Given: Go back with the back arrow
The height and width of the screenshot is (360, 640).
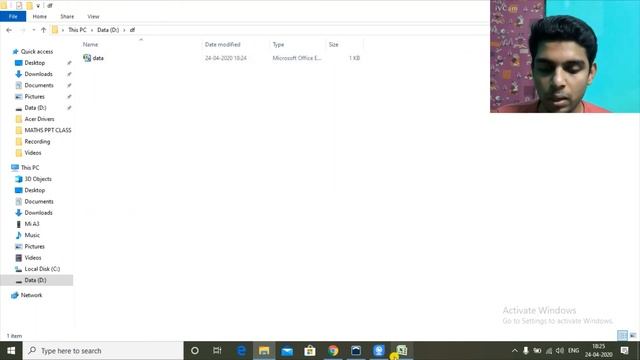Looking at the screenshot, I should 9,30.
